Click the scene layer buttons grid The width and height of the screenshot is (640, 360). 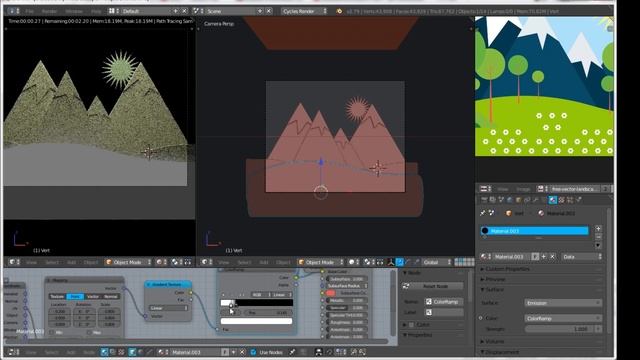tap(464, 262)
